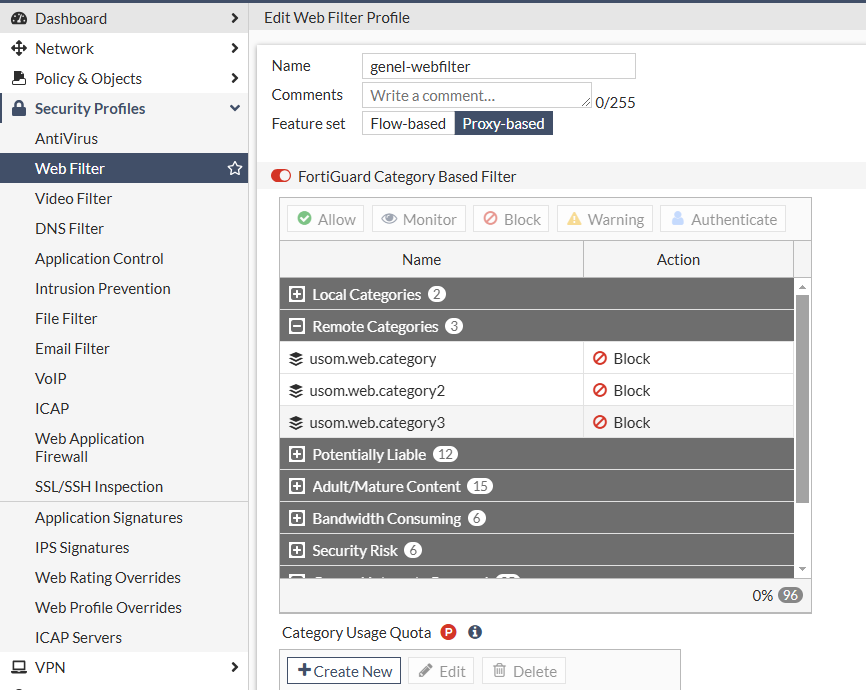Toggle FortiGuard Category Based Filter switch
Viewport: 866px width, 690px height.
click(x=281, y=176)
